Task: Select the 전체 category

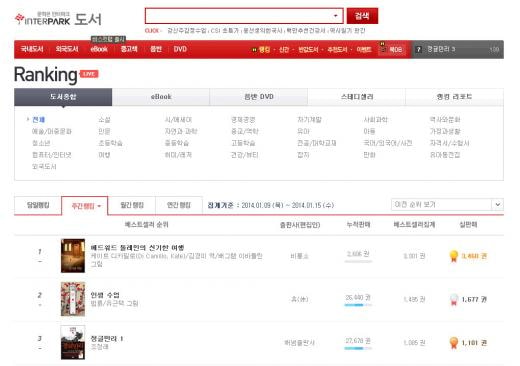Action: click(x=39, y=119)
